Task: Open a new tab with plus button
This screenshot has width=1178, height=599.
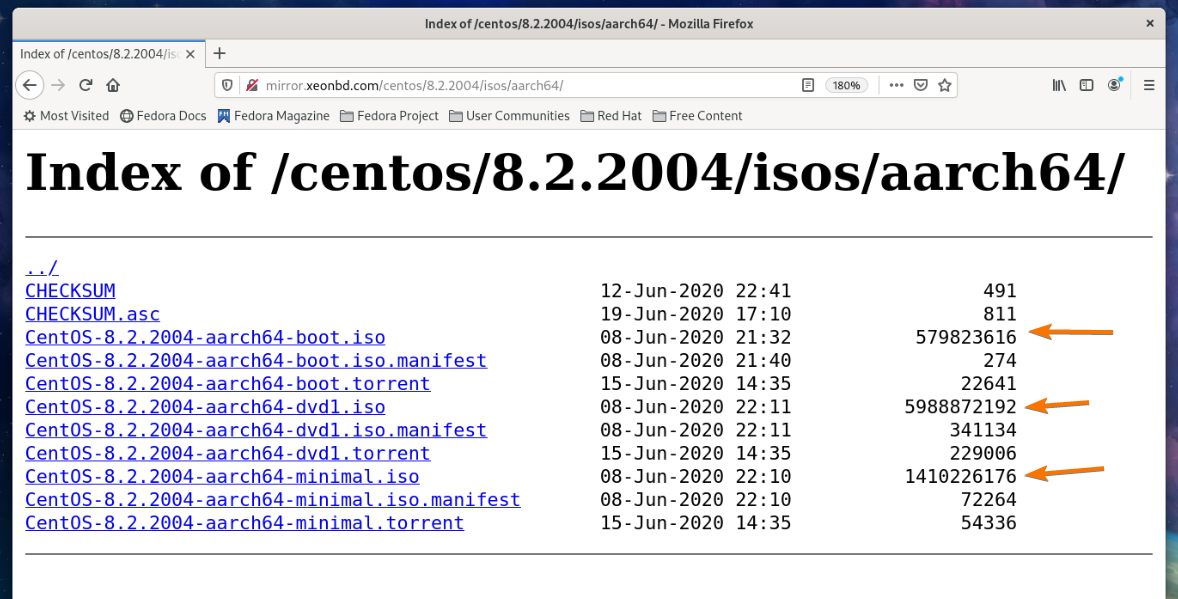Action: [219, 53]
